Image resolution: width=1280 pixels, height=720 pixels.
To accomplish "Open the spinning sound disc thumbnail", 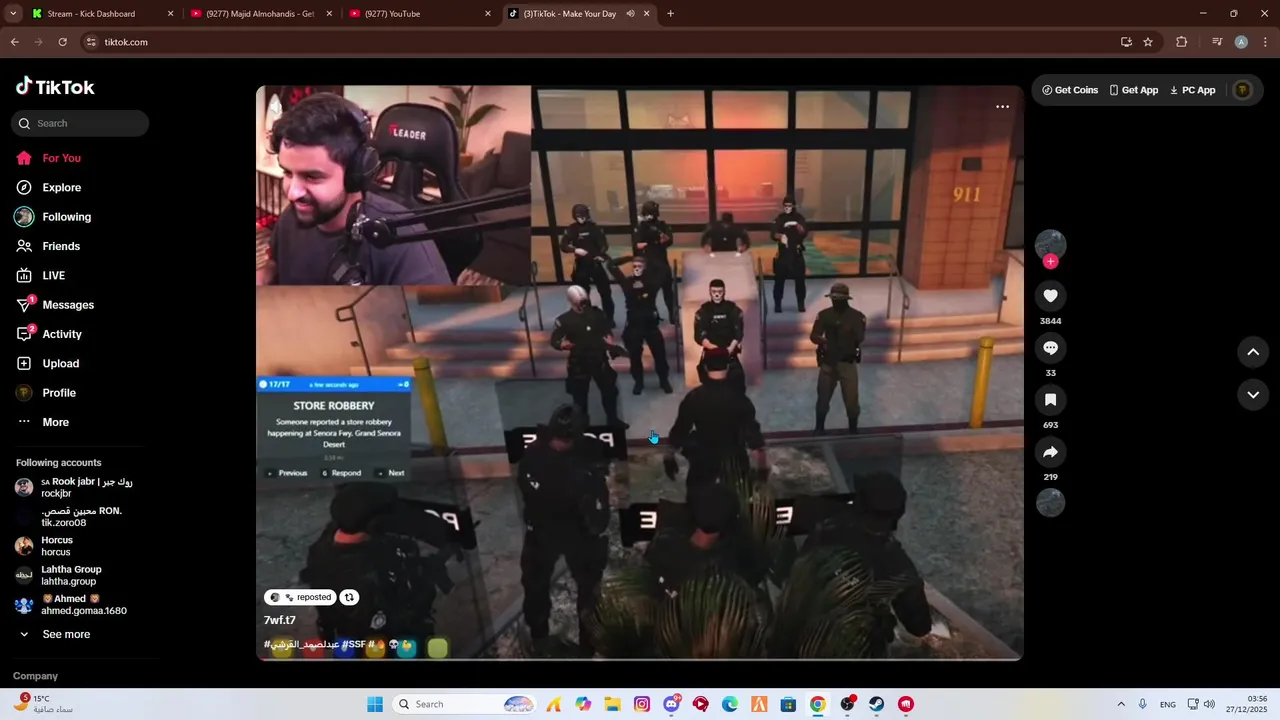I will pos(1050,502).
